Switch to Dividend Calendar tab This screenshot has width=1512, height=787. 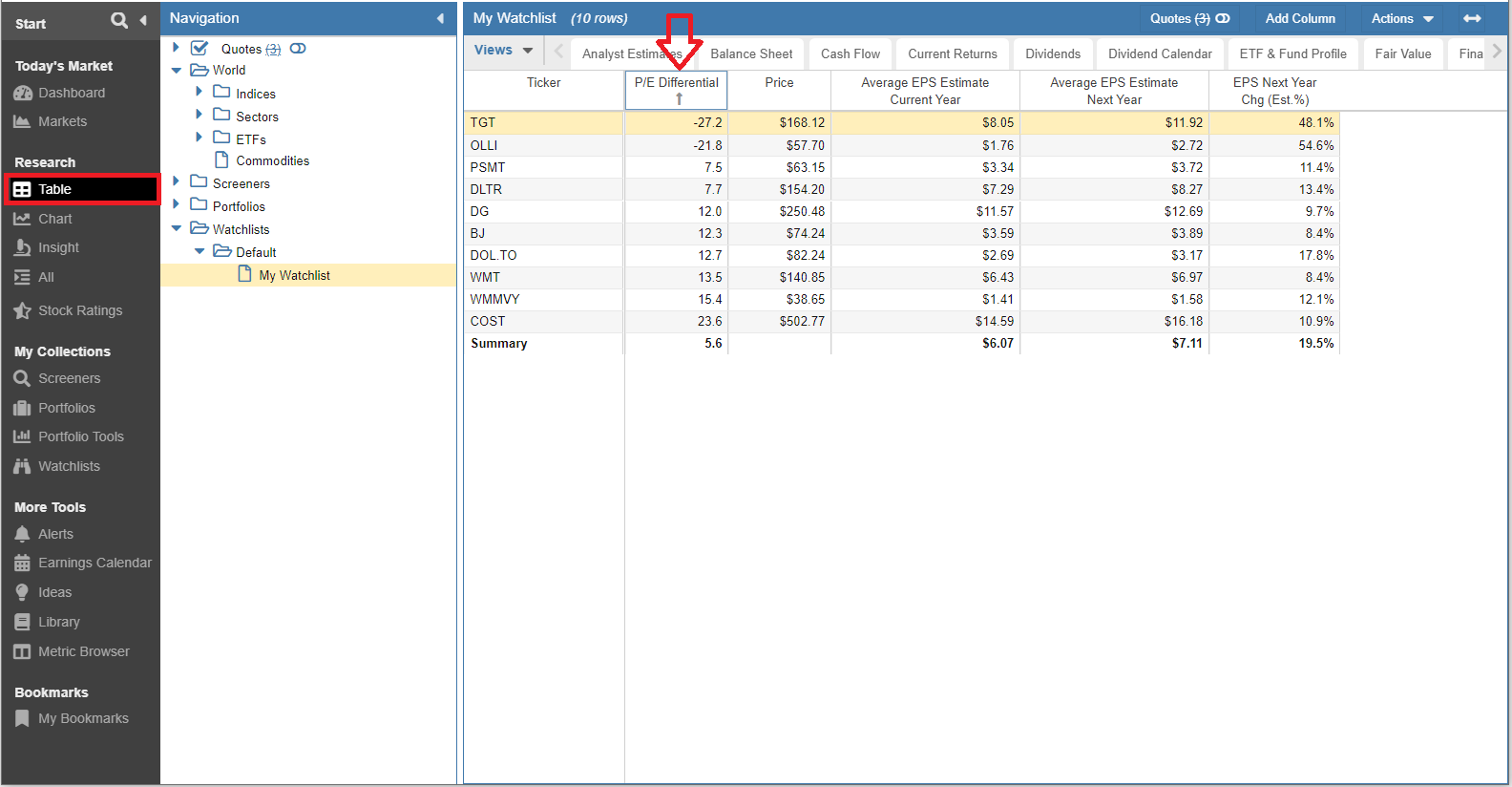click(x=1160, y=53)
